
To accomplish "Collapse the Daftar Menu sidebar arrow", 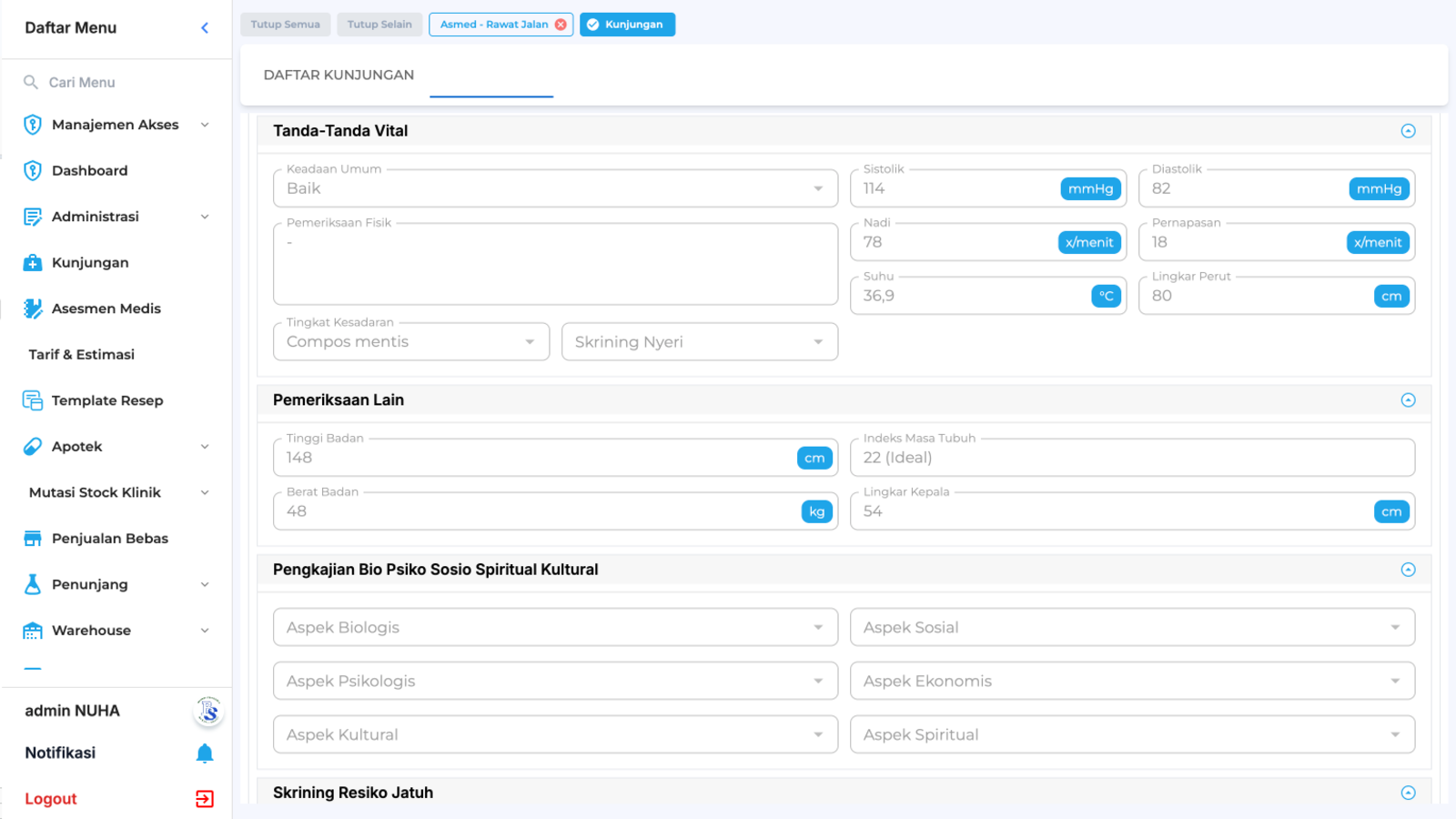I will 205,28.
